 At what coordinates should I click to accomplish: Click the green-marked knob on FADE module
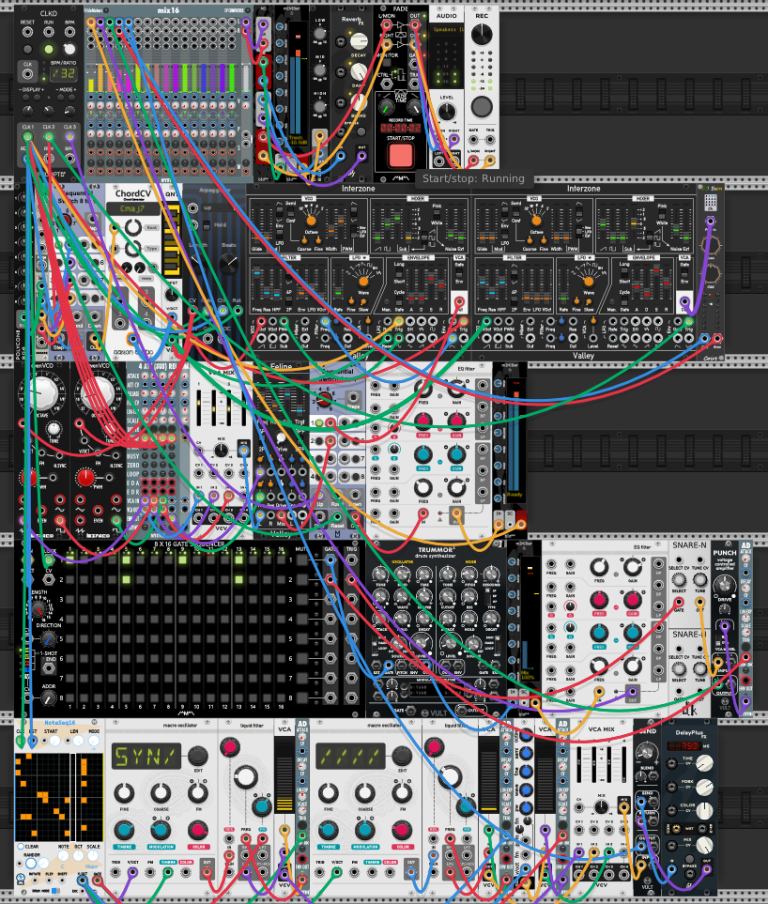(385, 108)
